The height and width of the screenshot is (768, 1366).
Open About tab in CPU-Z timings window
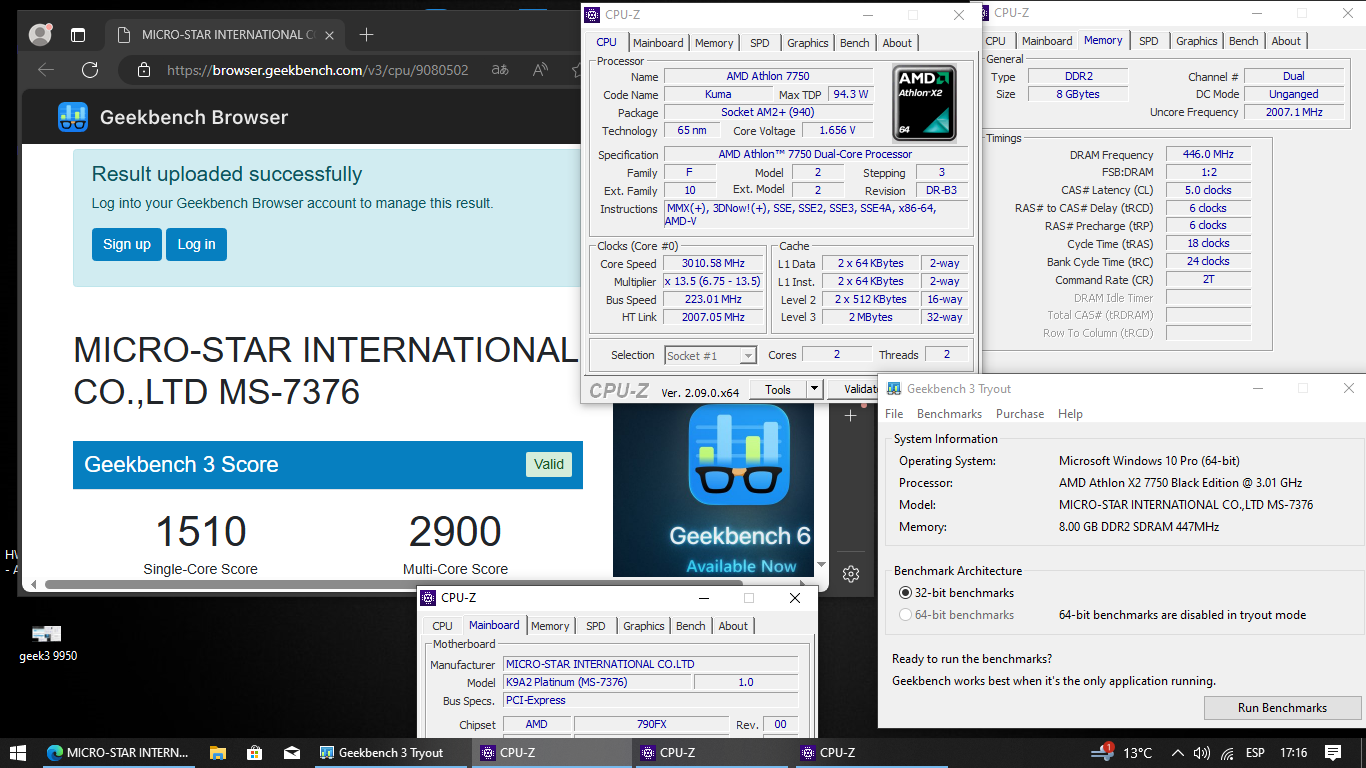[1286, 41]
